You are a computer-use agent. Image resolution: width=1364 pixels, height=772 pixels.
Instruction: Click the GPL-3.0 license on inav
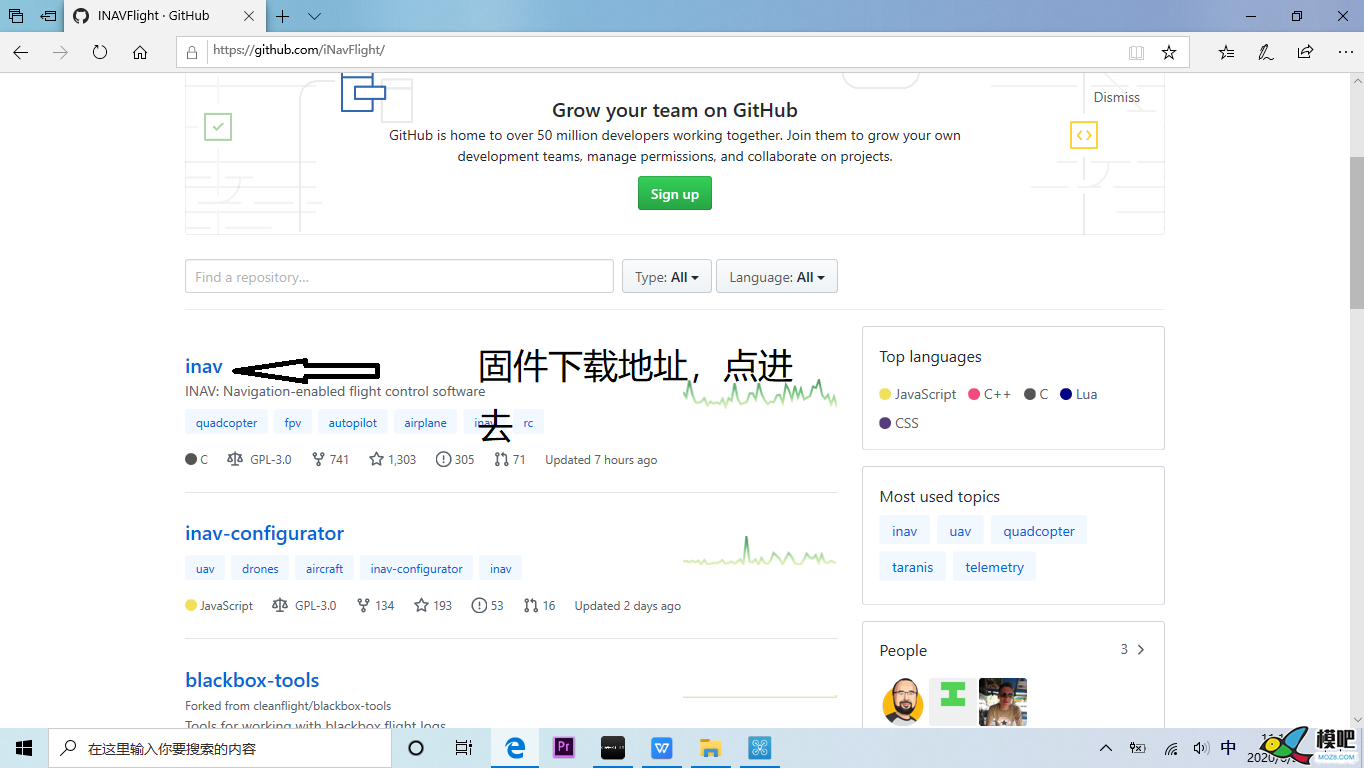(259, 460)
